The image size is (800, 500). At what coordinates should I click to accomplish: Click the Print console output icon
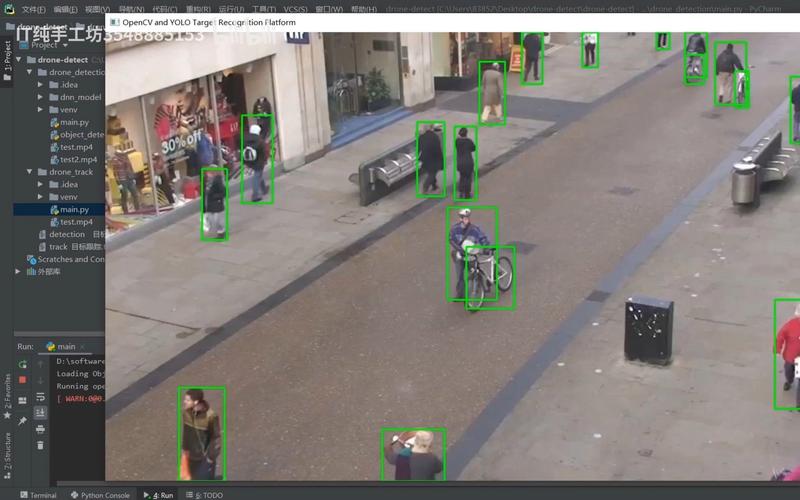tap(40, 429)
